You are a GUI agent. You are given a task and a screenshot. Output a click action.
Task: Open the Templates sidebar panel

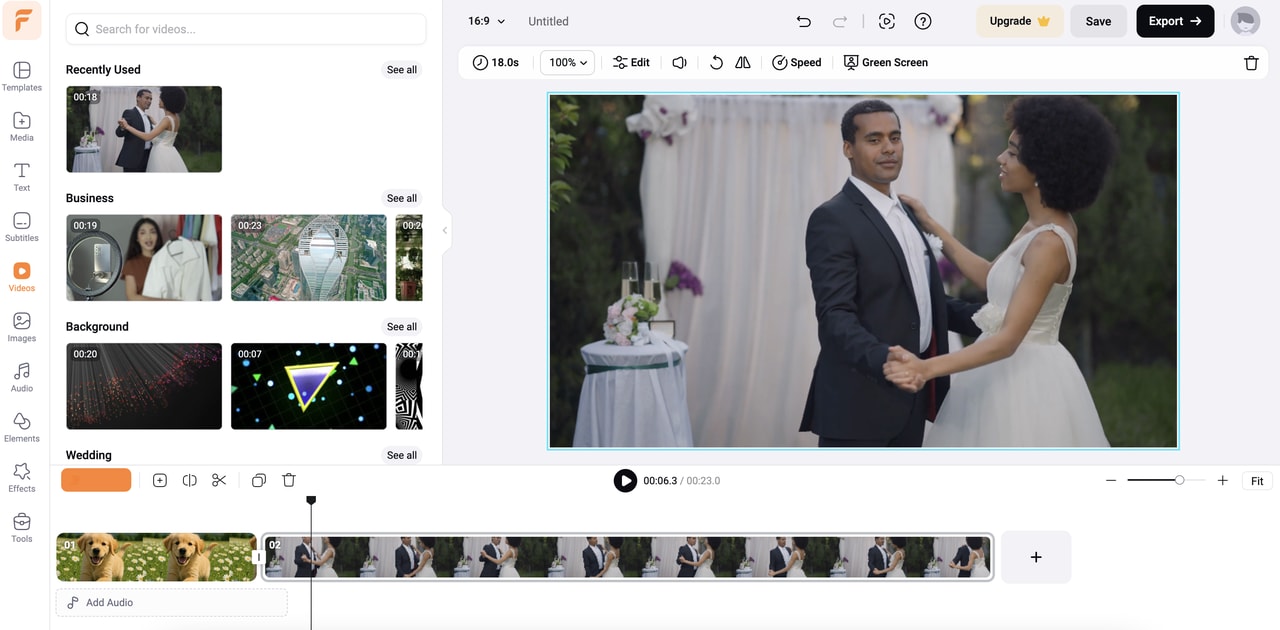22,77
